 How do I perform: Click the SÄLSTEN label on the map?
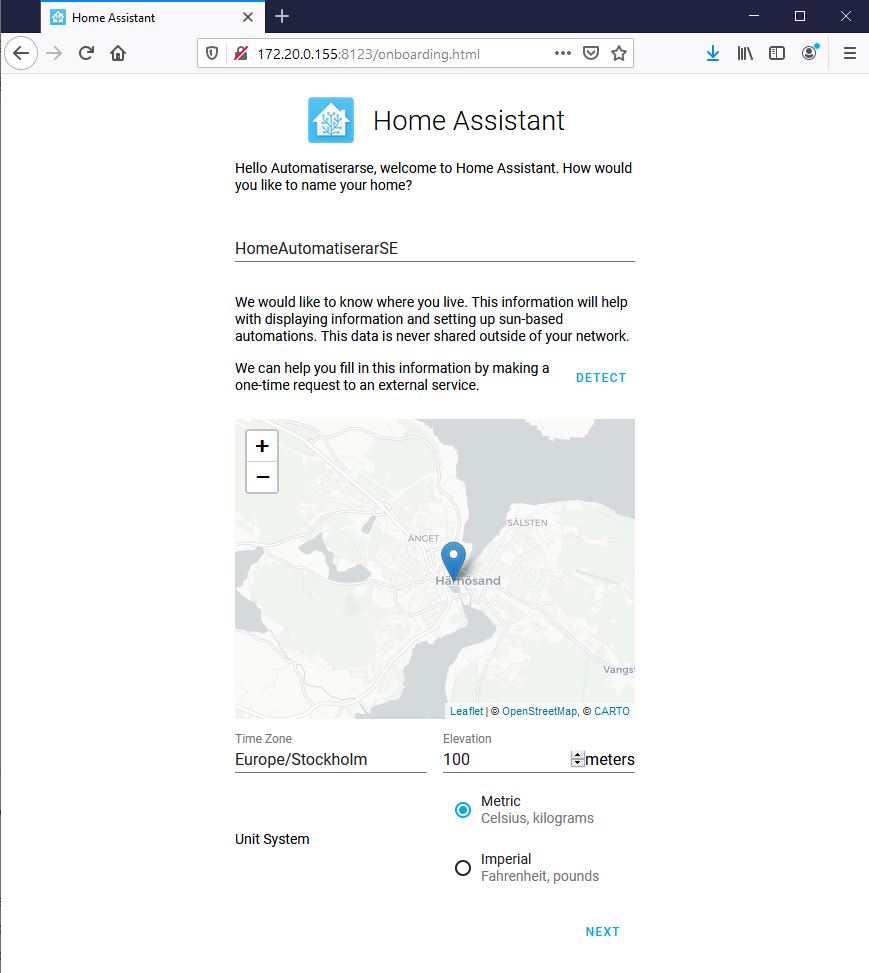click(x=528, y=522)
